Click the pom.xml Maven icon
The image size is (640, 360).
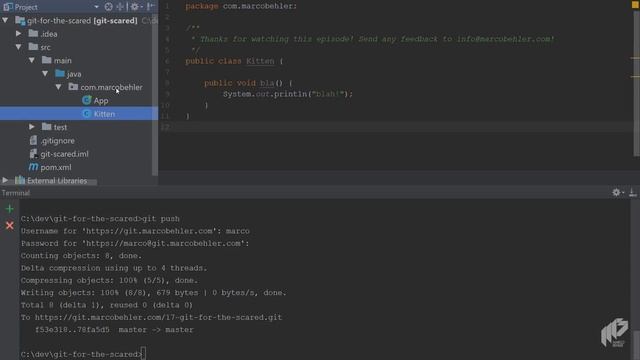tap(33, 167)
